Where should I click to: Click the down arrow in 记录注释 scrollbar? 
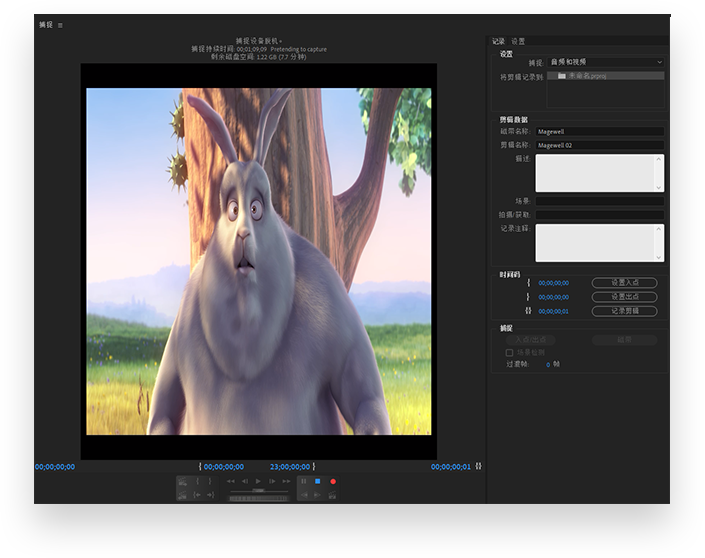(x=659, y=258)
